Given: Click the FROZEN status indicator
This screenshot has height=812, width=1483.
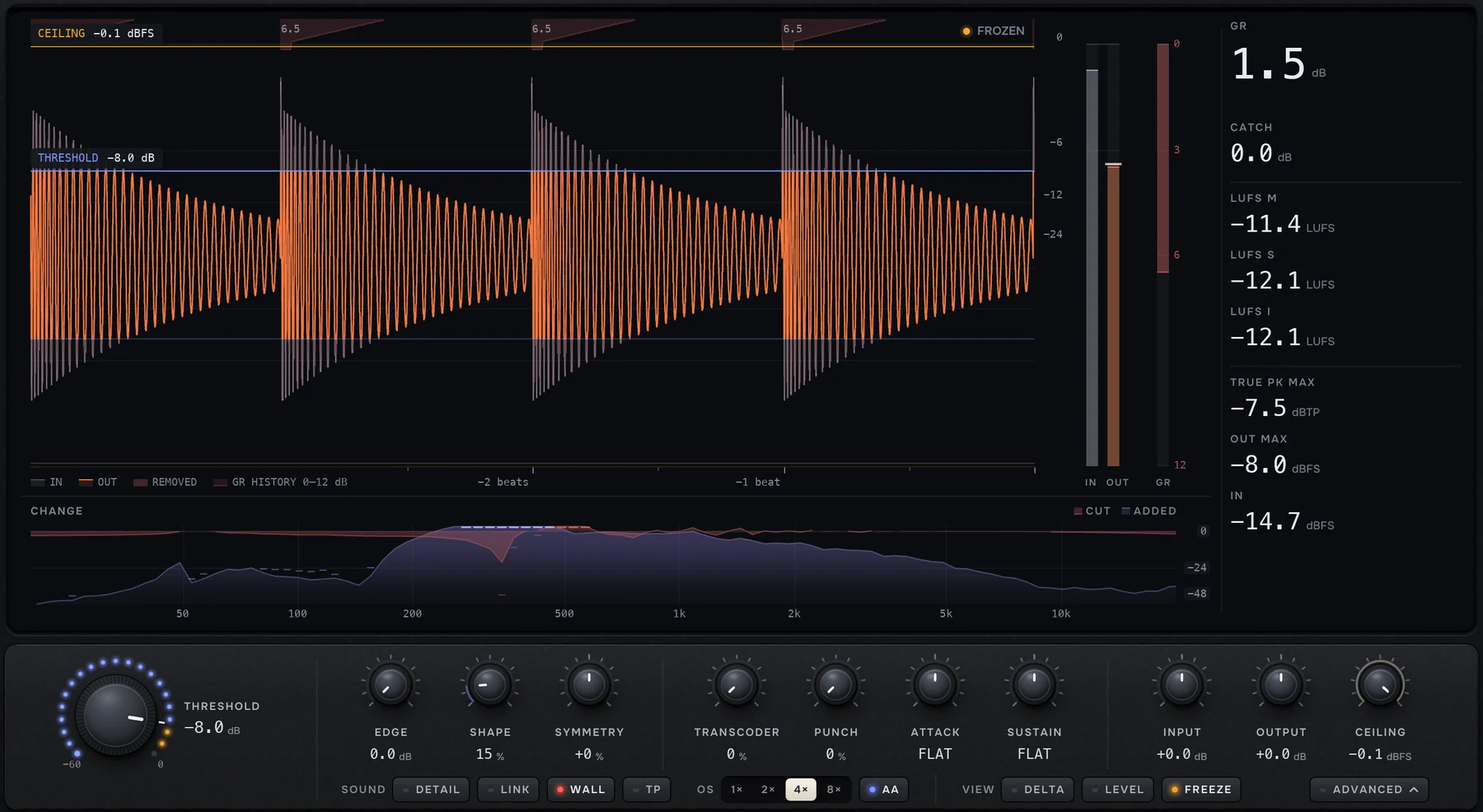Looking at the screenshot, I should pyautogui.click(x=993, y=31).
